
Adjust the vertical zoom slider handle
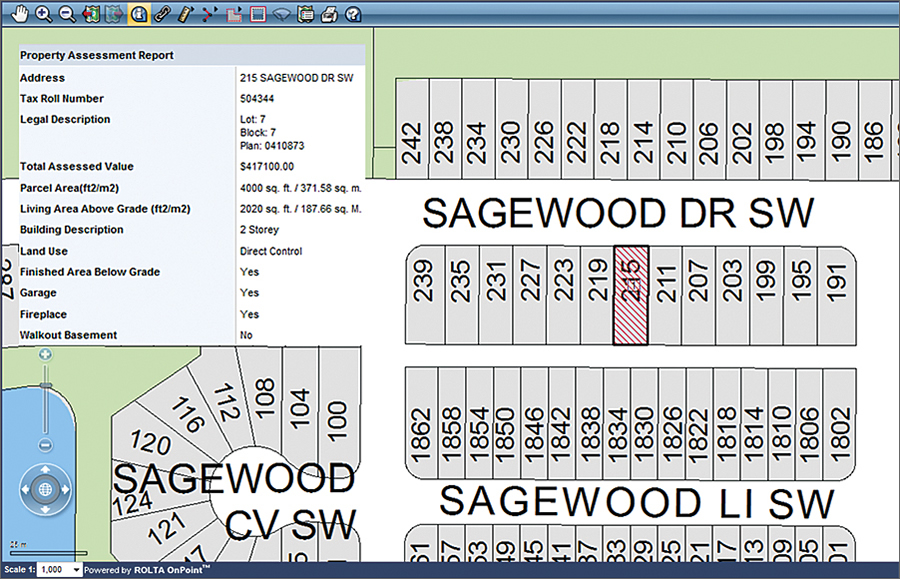(x=45, y=385)
